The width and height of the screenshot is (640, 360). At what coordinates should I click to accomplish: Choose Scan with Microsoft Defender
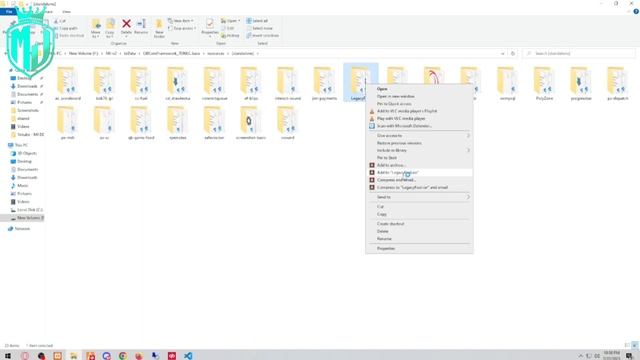pos(420,126)
